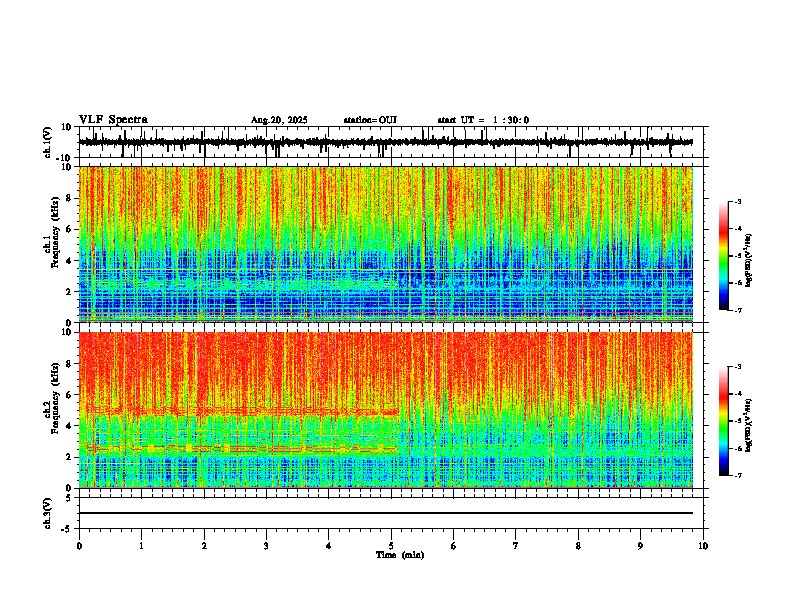Click time axis tick label "10"

[x=703, y=546]
